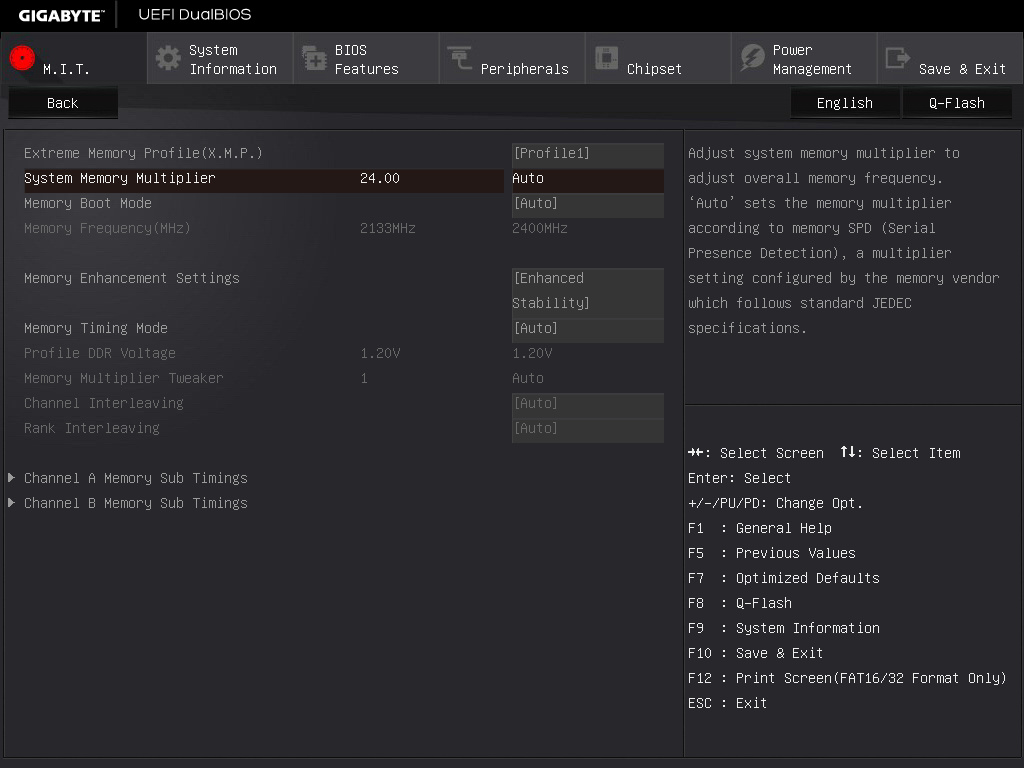Select Memory Enhancement Settings label

click(132, 278)
